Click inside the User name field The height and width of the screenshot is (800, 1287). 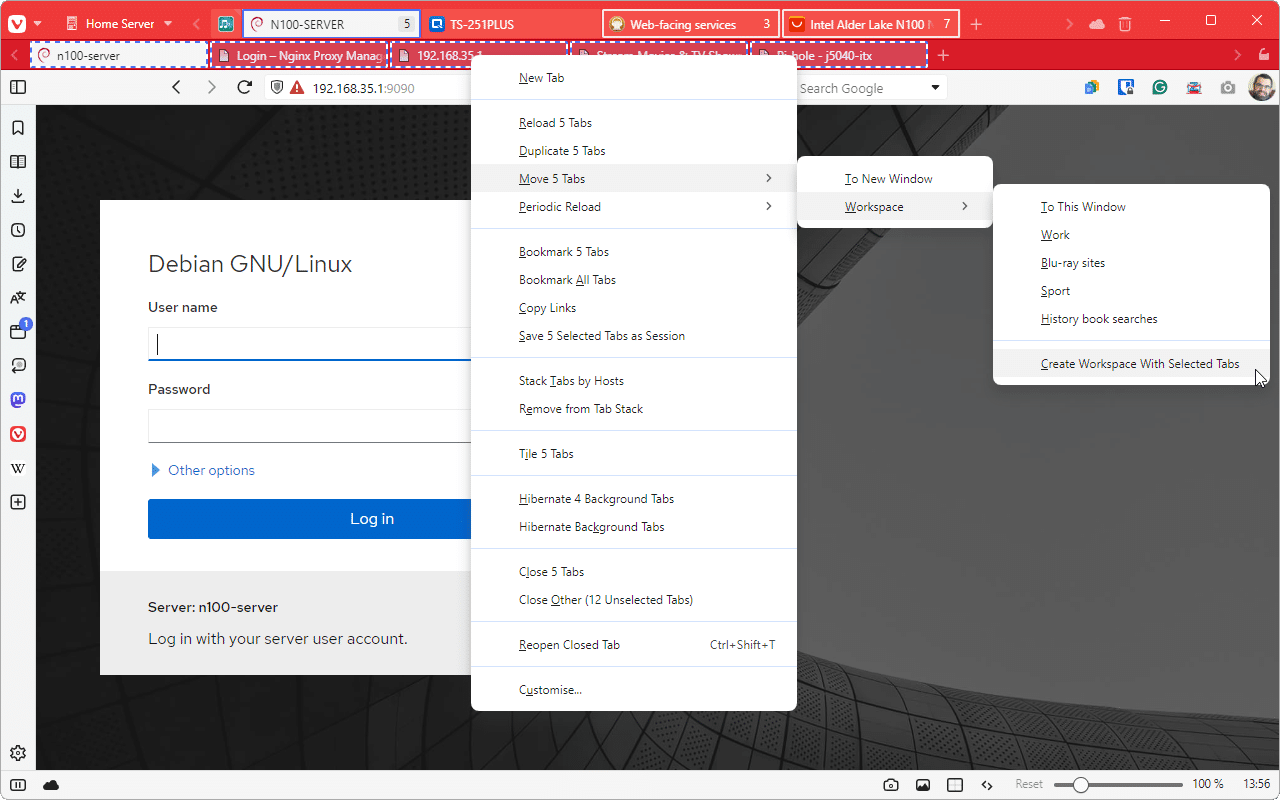[x=300, y=344]
